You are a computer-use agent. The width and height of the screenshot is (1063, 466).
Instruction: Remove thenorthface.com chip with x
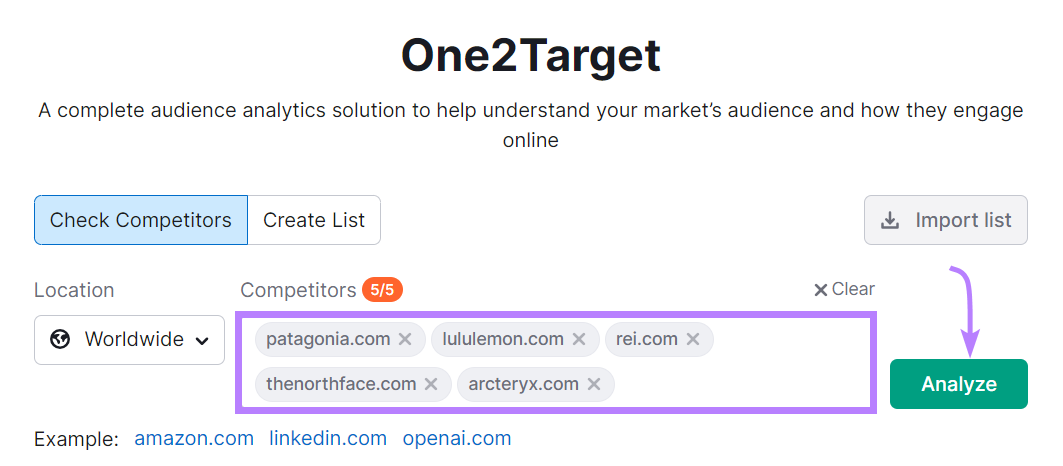tap(430, 384)
